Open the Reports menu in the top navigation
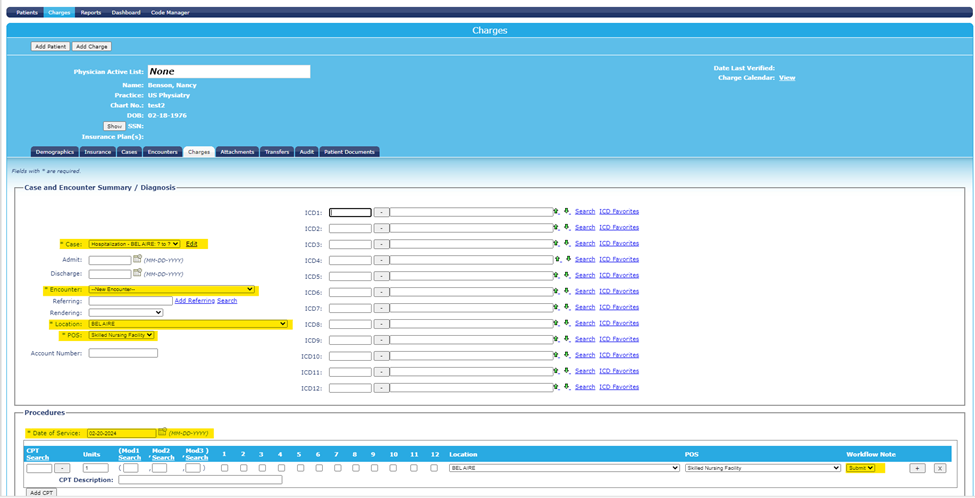Image resolution: width=975 pixels, height=498 pixels. (91, 12)
